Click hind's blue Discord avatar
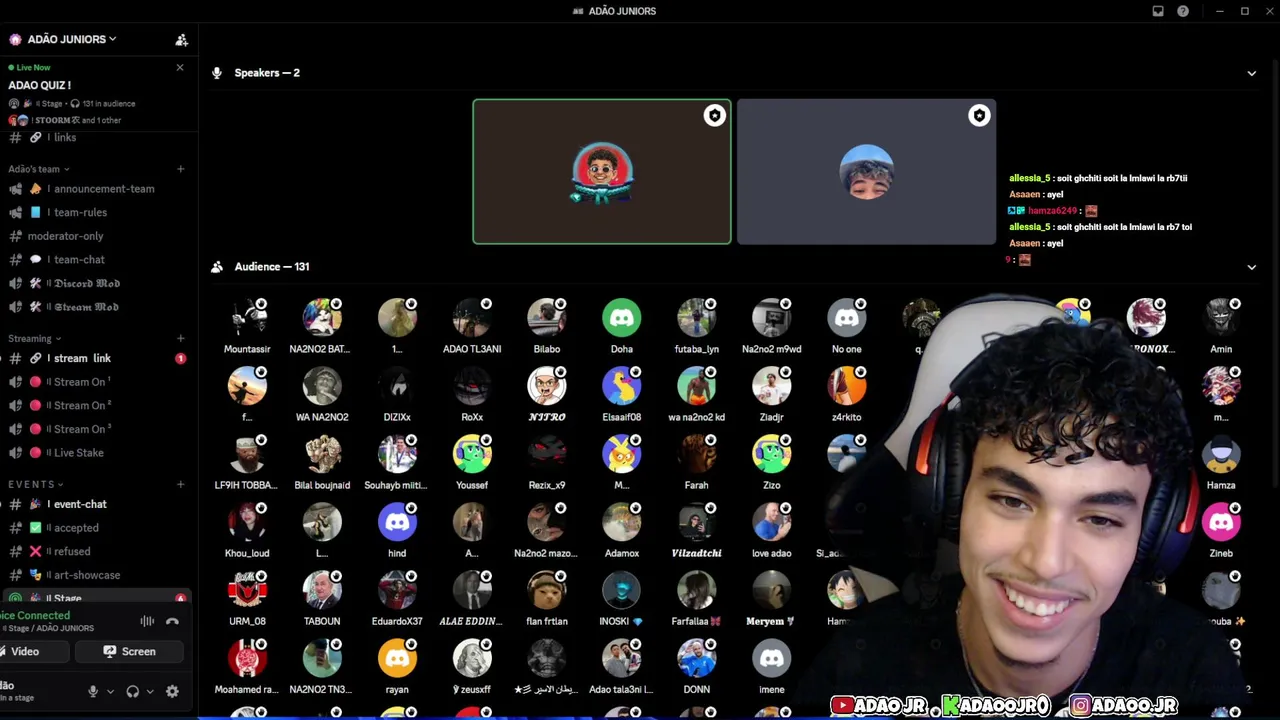This screenshot has width=1280, height=720. coord(397,522)
